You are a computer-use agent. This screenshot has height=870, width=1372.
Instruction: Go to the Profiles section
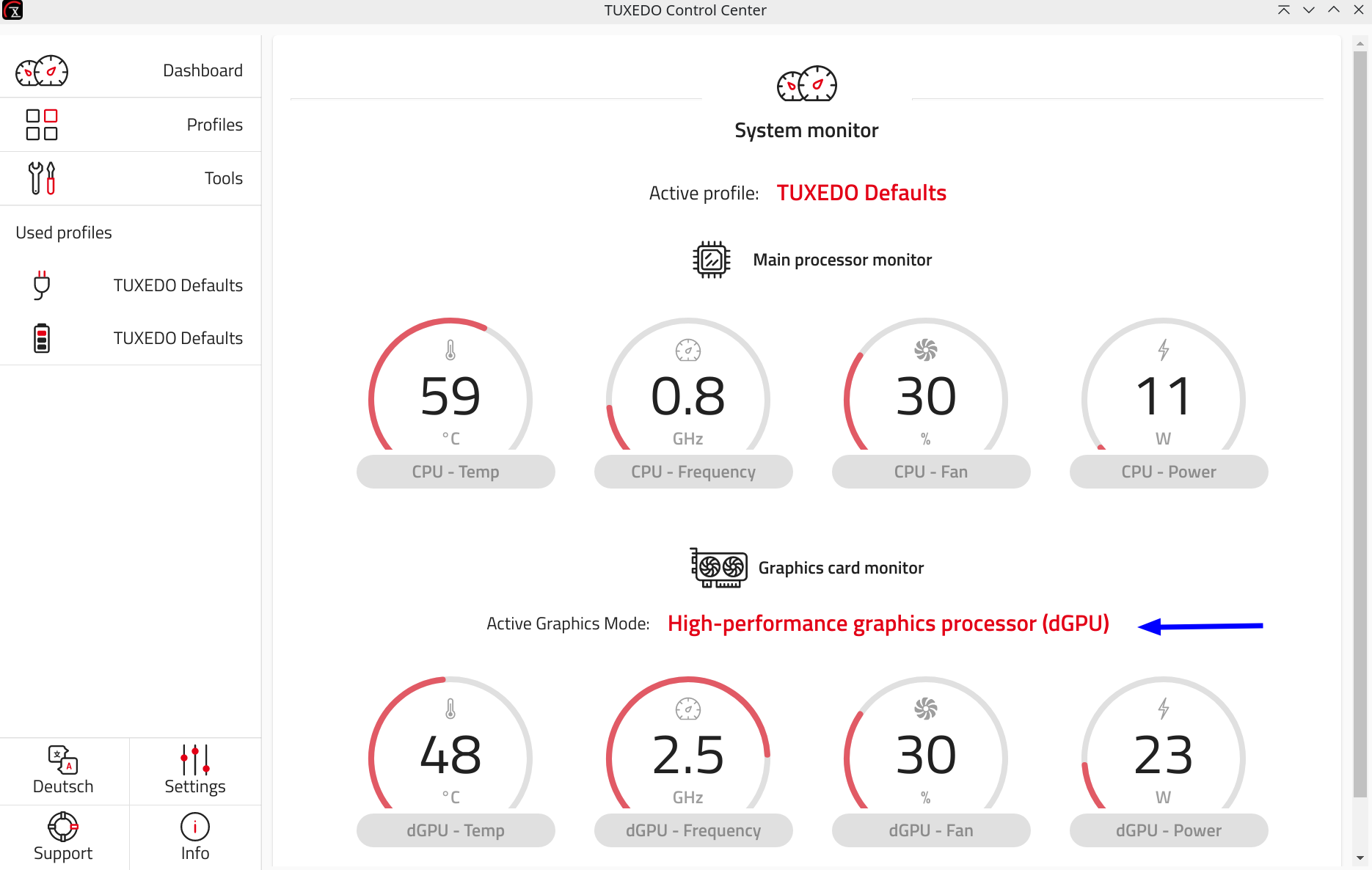(x=215, y=125)
